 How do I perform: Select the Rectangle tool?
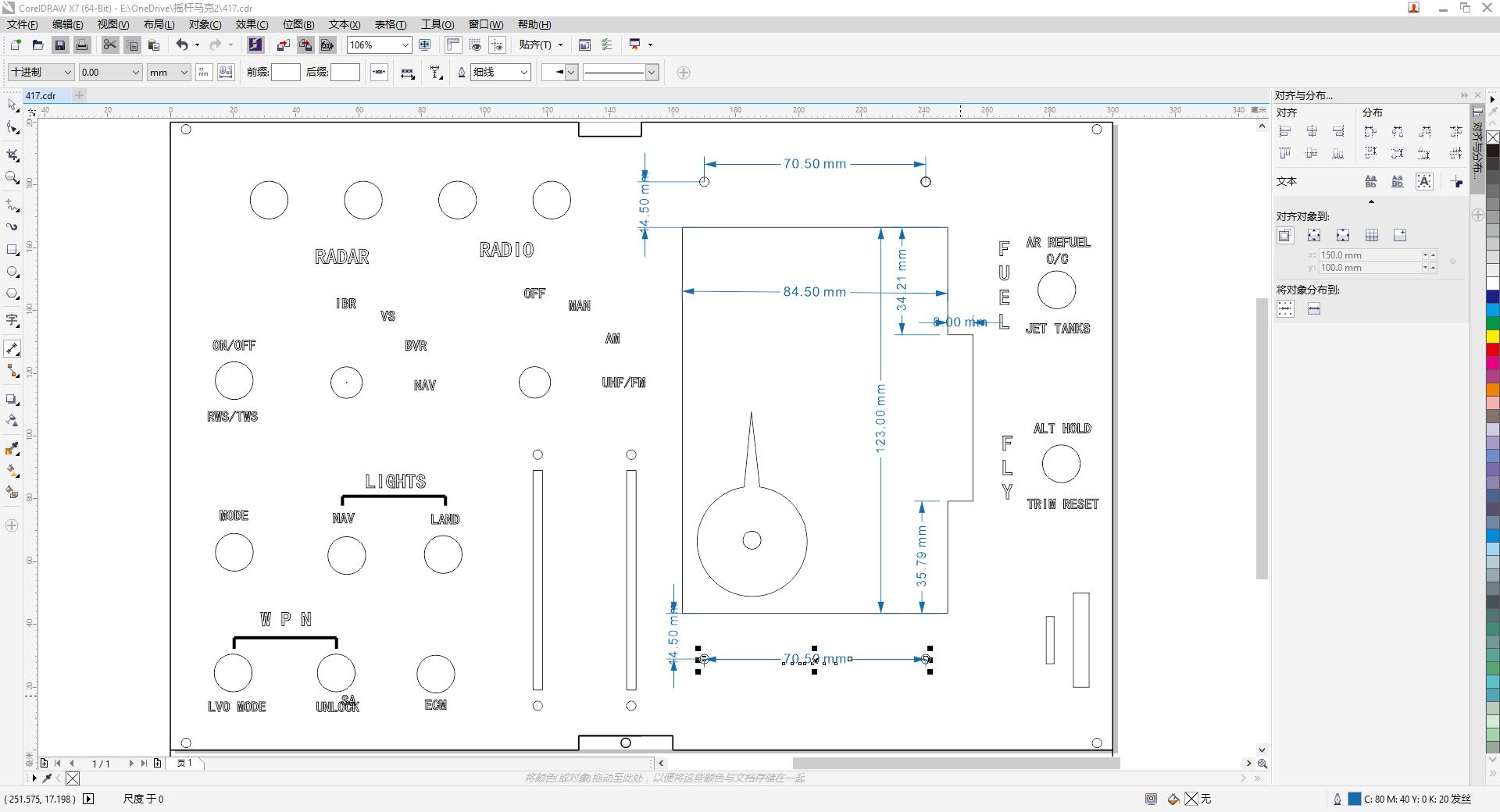click(12, 250)
